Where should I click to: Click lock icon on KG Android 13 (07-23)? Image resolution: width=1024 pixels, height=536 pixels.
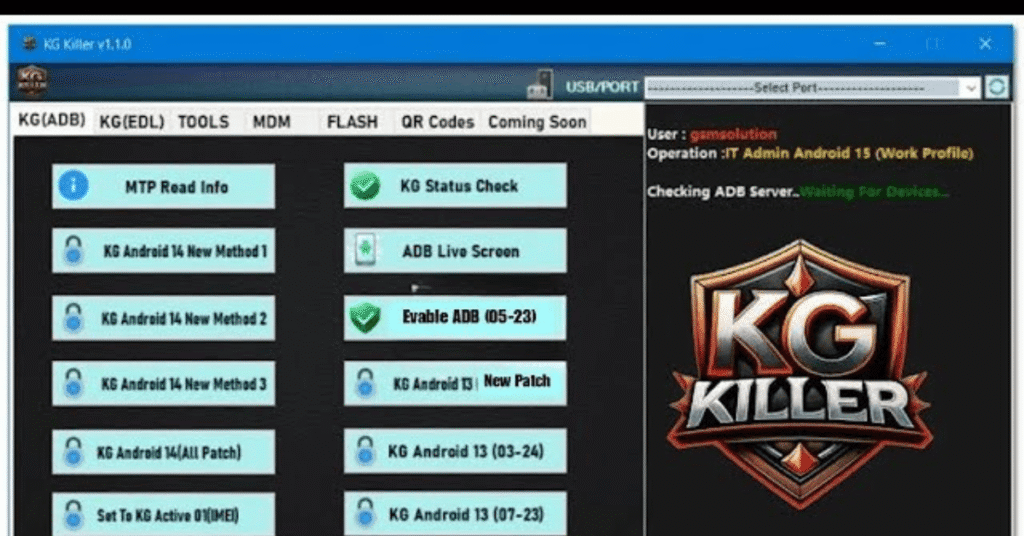[365, 514]
